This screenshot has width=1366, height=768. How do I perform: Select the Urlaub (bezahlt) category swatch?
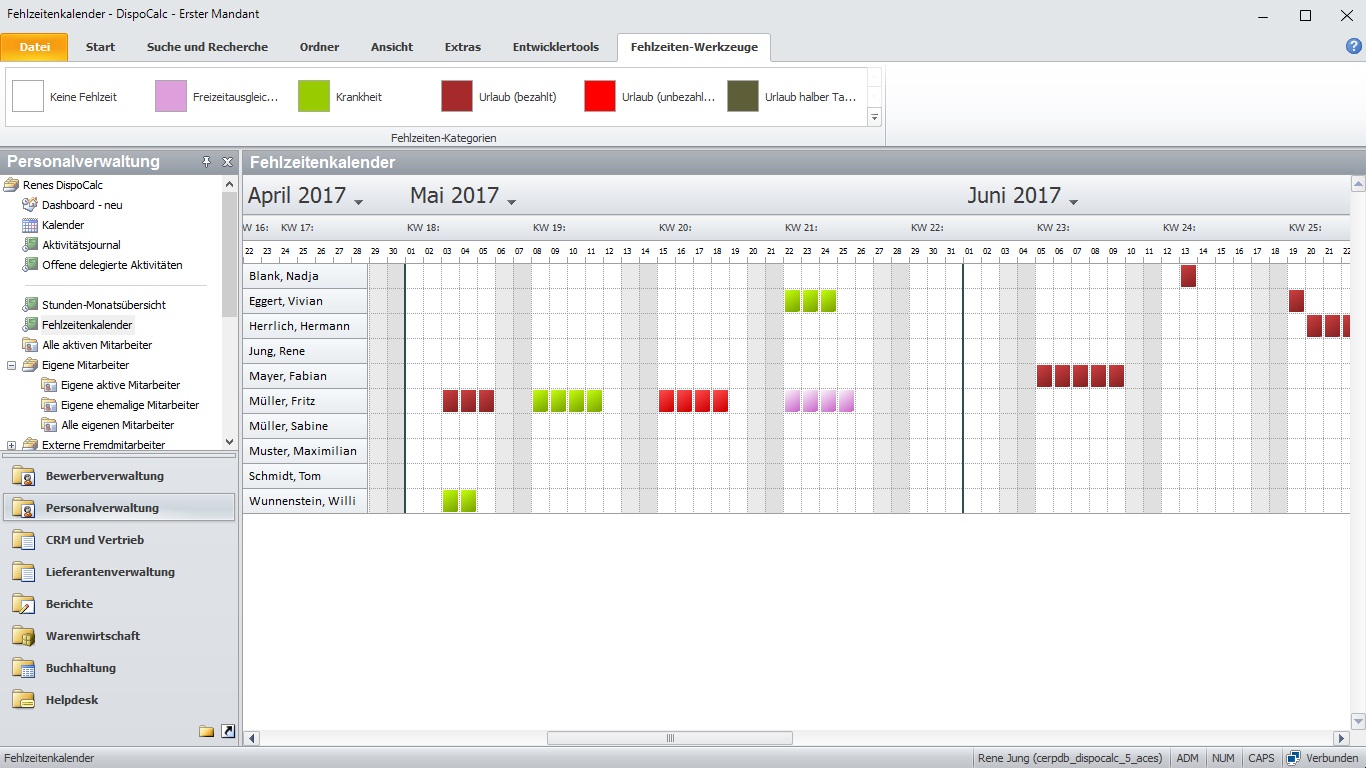[x=457, y=97]
